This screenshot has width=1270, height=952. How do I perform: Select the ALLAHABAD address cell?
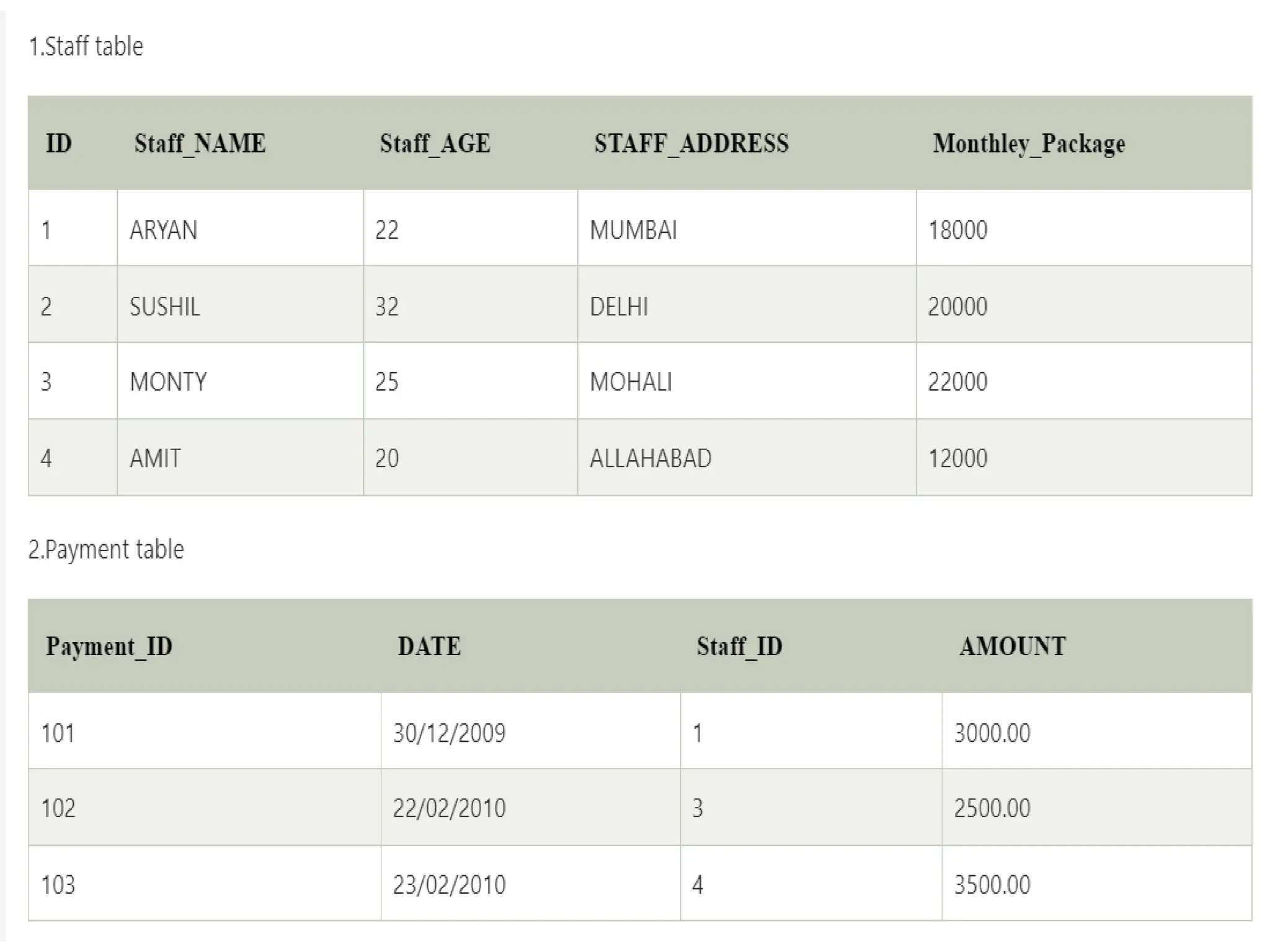[x=651, y=459]
